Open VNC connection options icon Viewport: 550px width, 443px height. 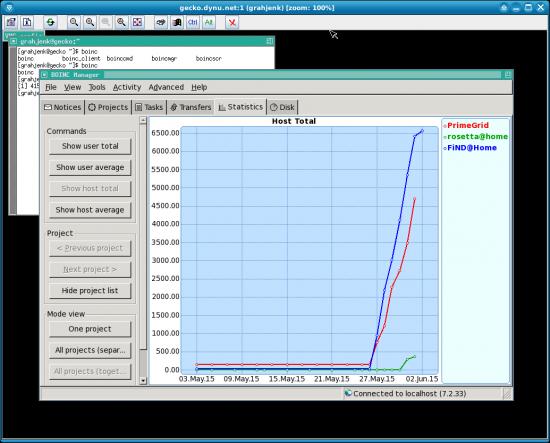pyautogui.click(x=11, y=22)
